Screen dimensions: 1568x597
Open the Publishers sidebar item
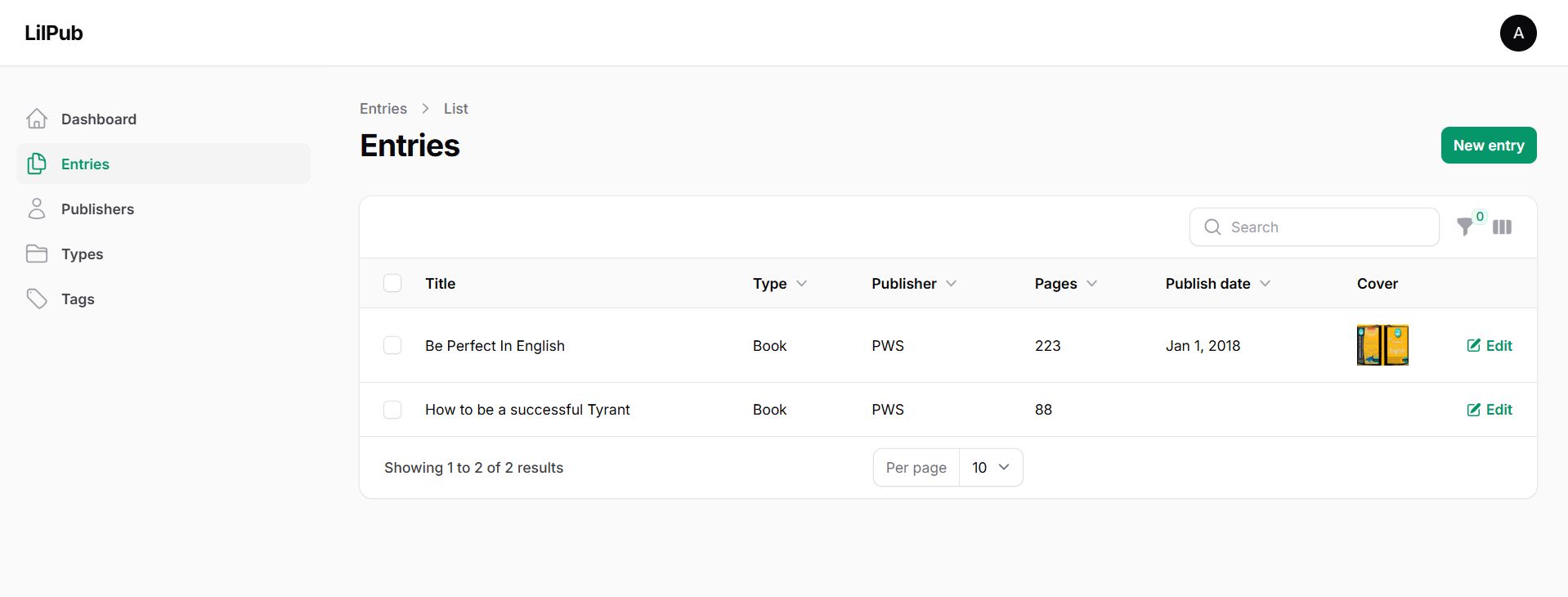click(97, 209)
